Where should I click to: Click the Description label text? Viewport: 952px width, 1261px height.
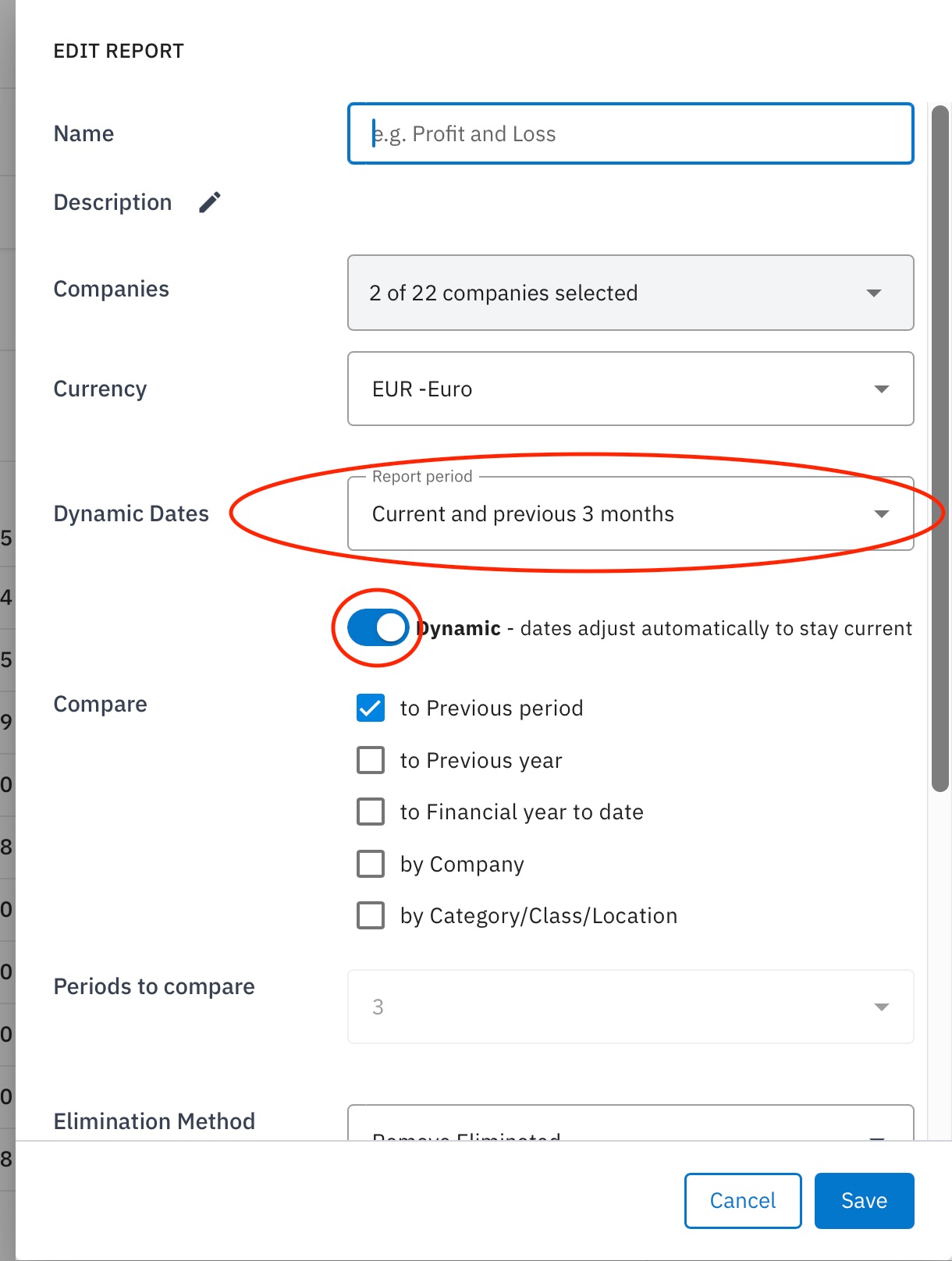tap(112, 203)
